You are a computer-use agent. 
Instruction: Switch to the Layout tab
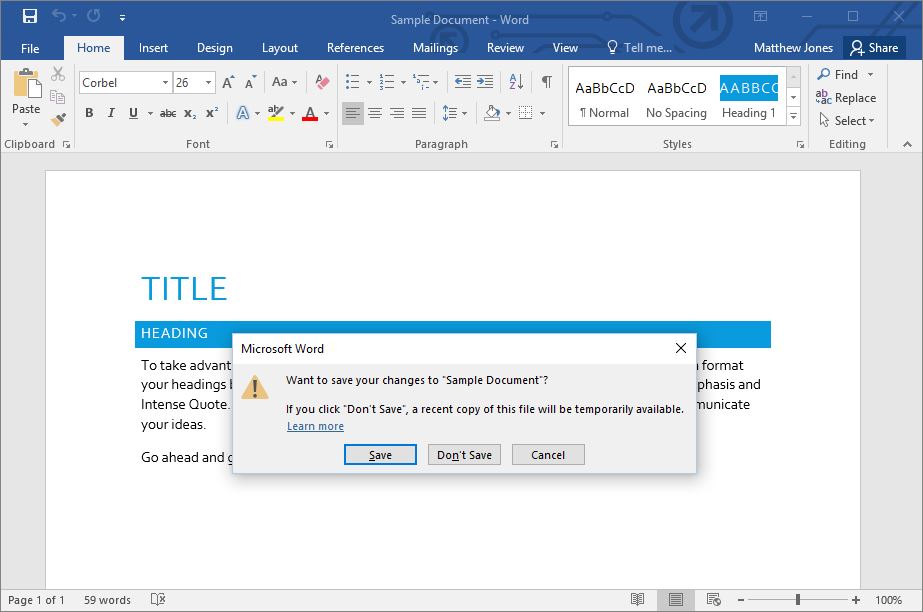click(280, 48)
